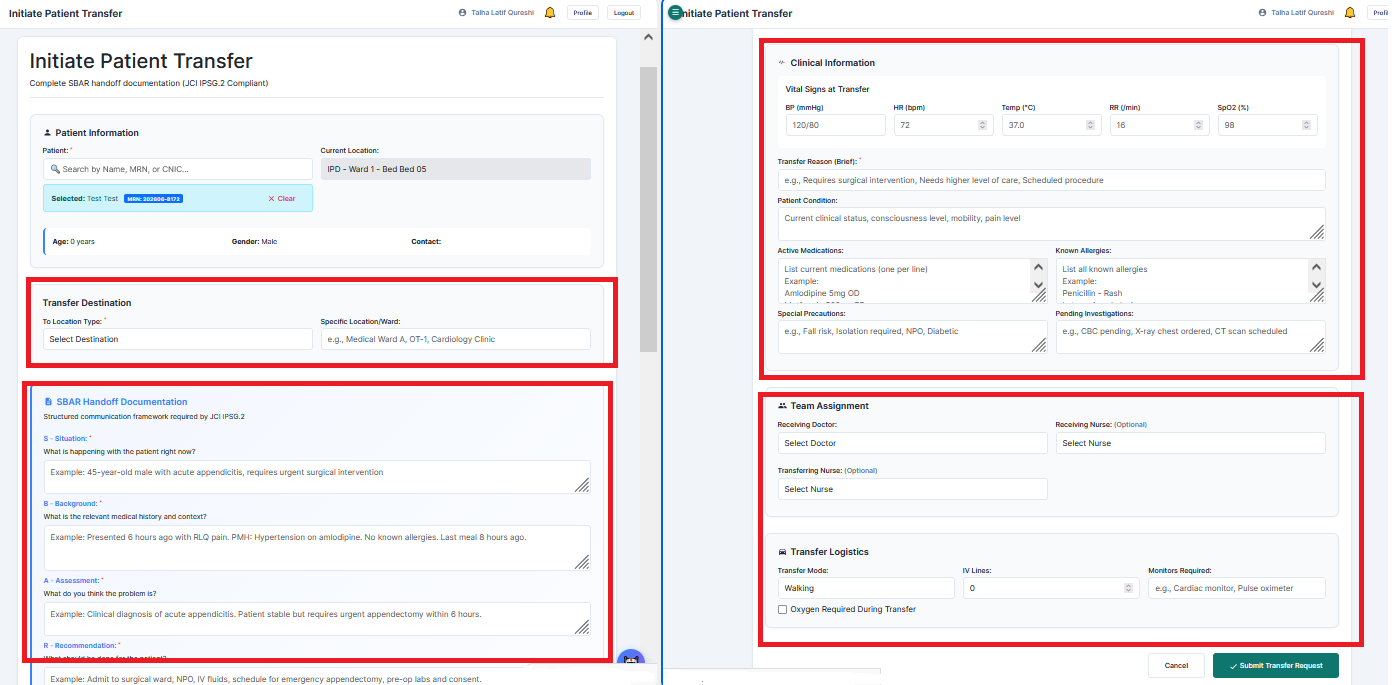Viewport: 1397px width, 685px height.
Task: Click Logout in the header
Action: click(x=624, y=13)
